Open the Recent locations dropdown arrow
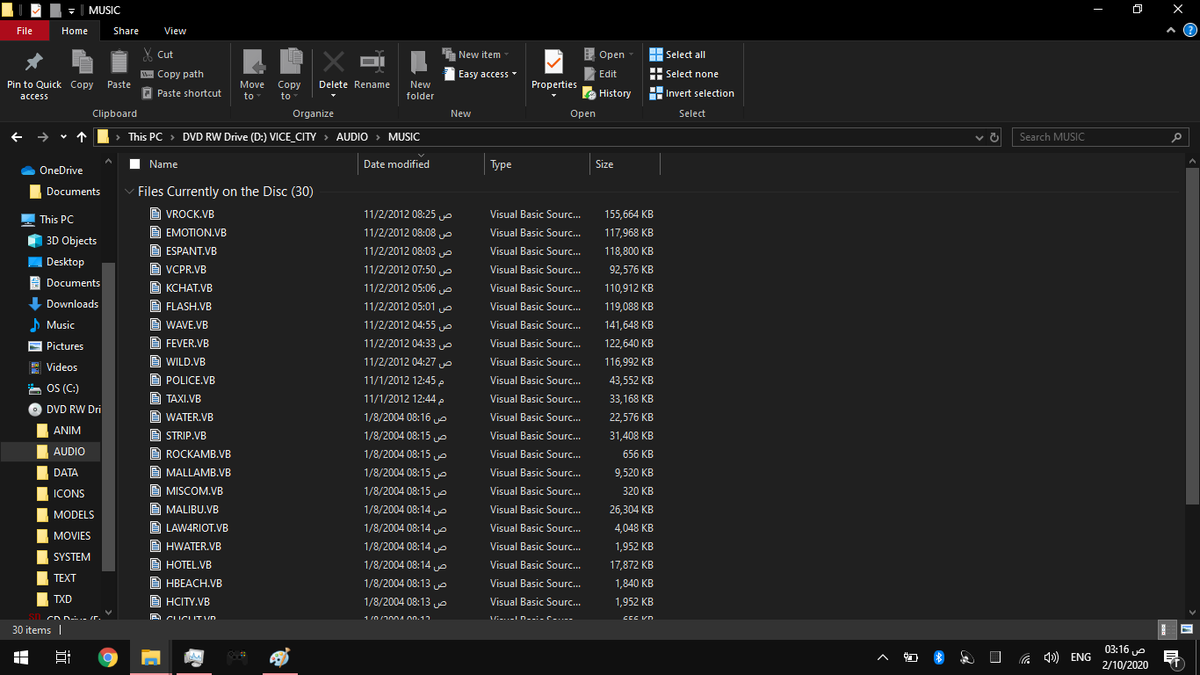 click(x=64, y=137)
